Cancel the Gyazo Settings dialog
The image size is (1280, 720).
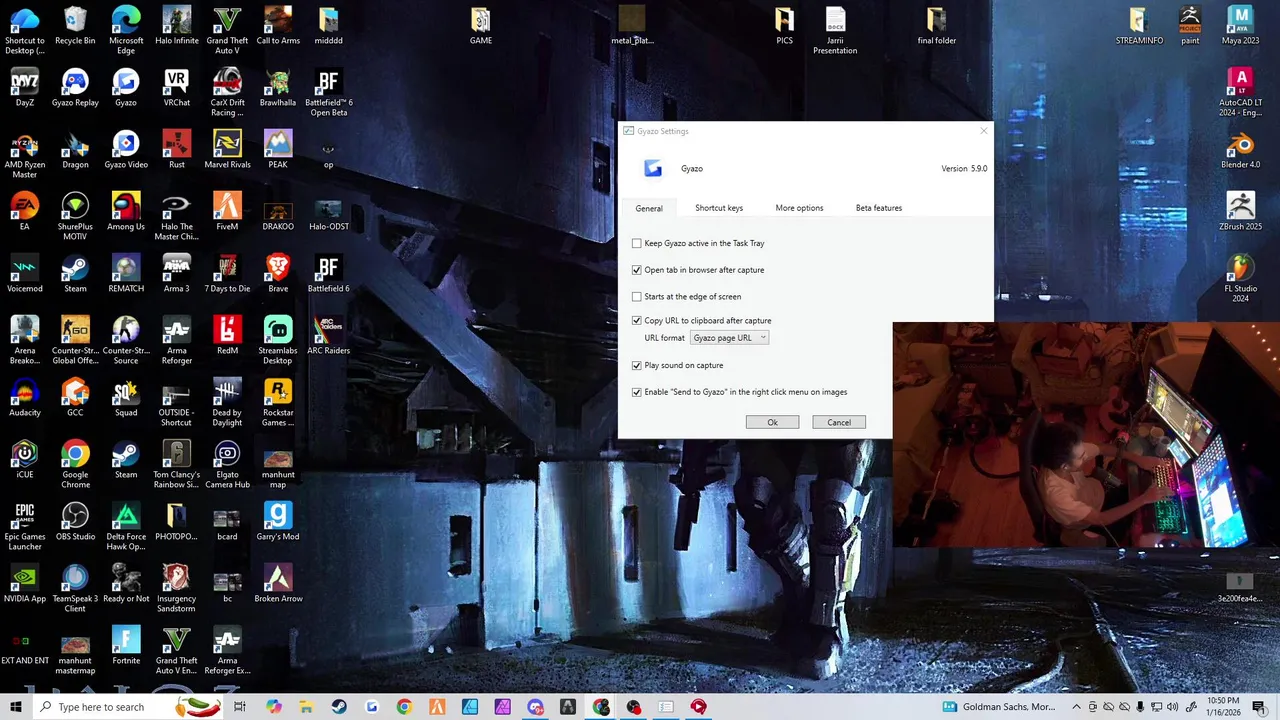point(839,422)
